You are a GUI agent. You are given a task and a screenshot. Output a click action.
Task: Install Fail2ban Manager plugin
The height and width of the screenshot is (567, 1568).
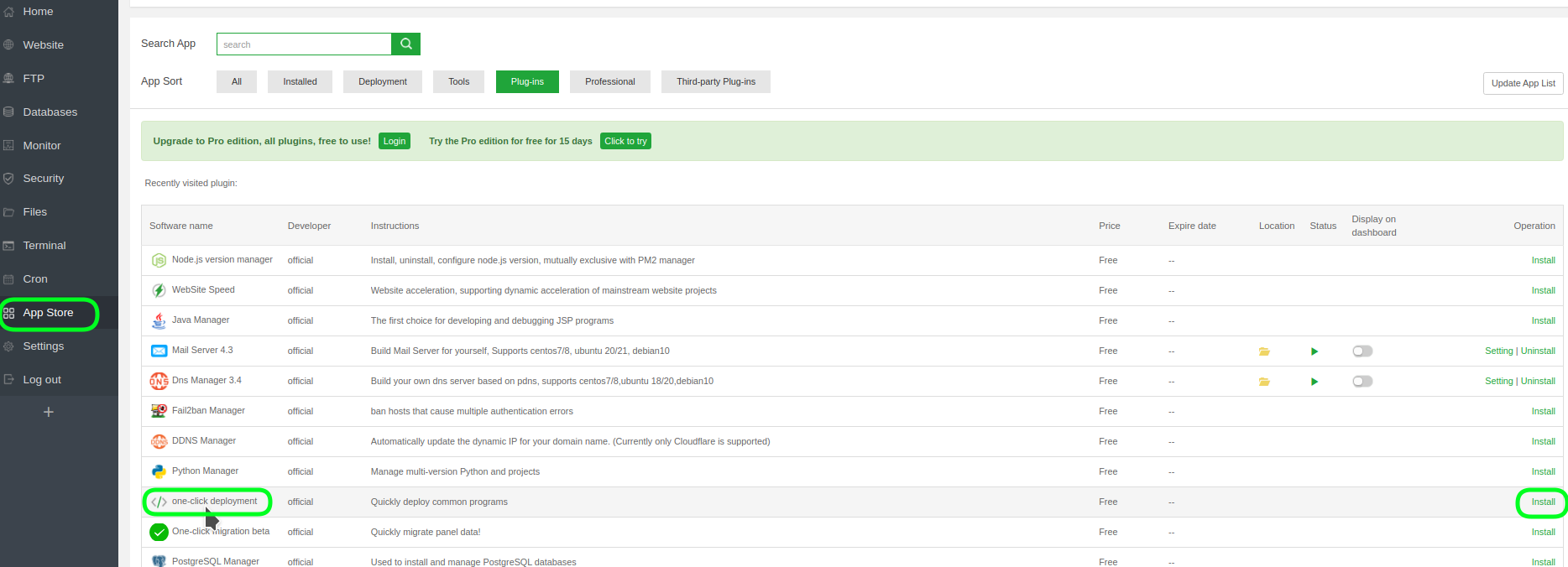pos(1543,411)
